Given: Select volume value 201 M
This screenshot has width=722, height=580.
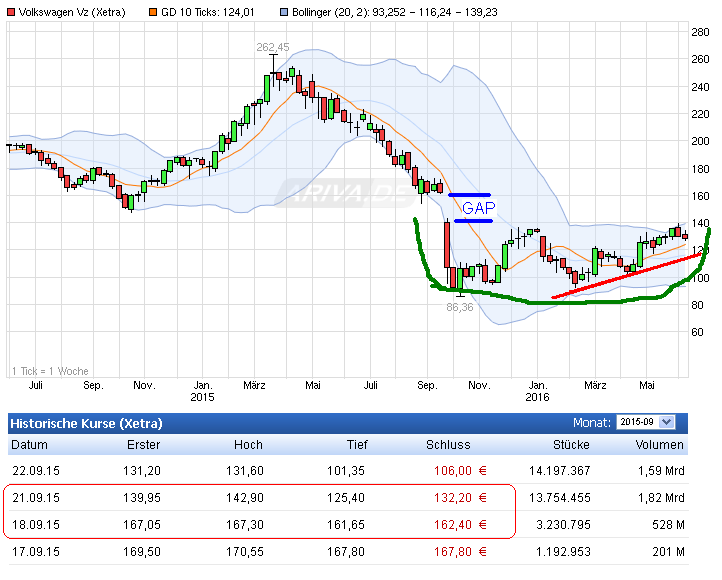Looking at the screenshot, I should tap(668, 551).
